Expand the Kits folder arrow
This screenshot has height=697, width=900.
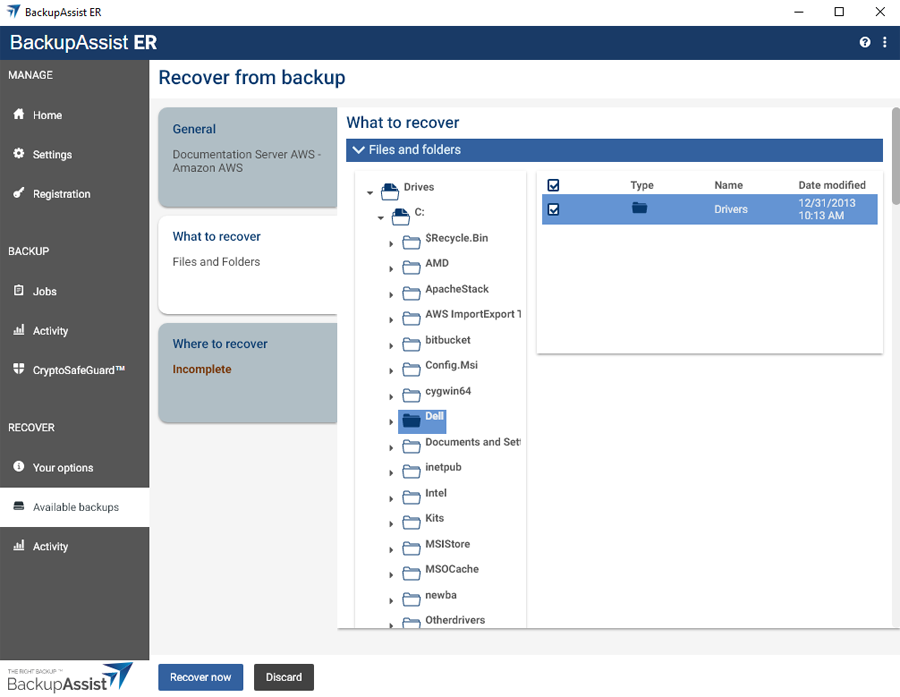(391, 524)
